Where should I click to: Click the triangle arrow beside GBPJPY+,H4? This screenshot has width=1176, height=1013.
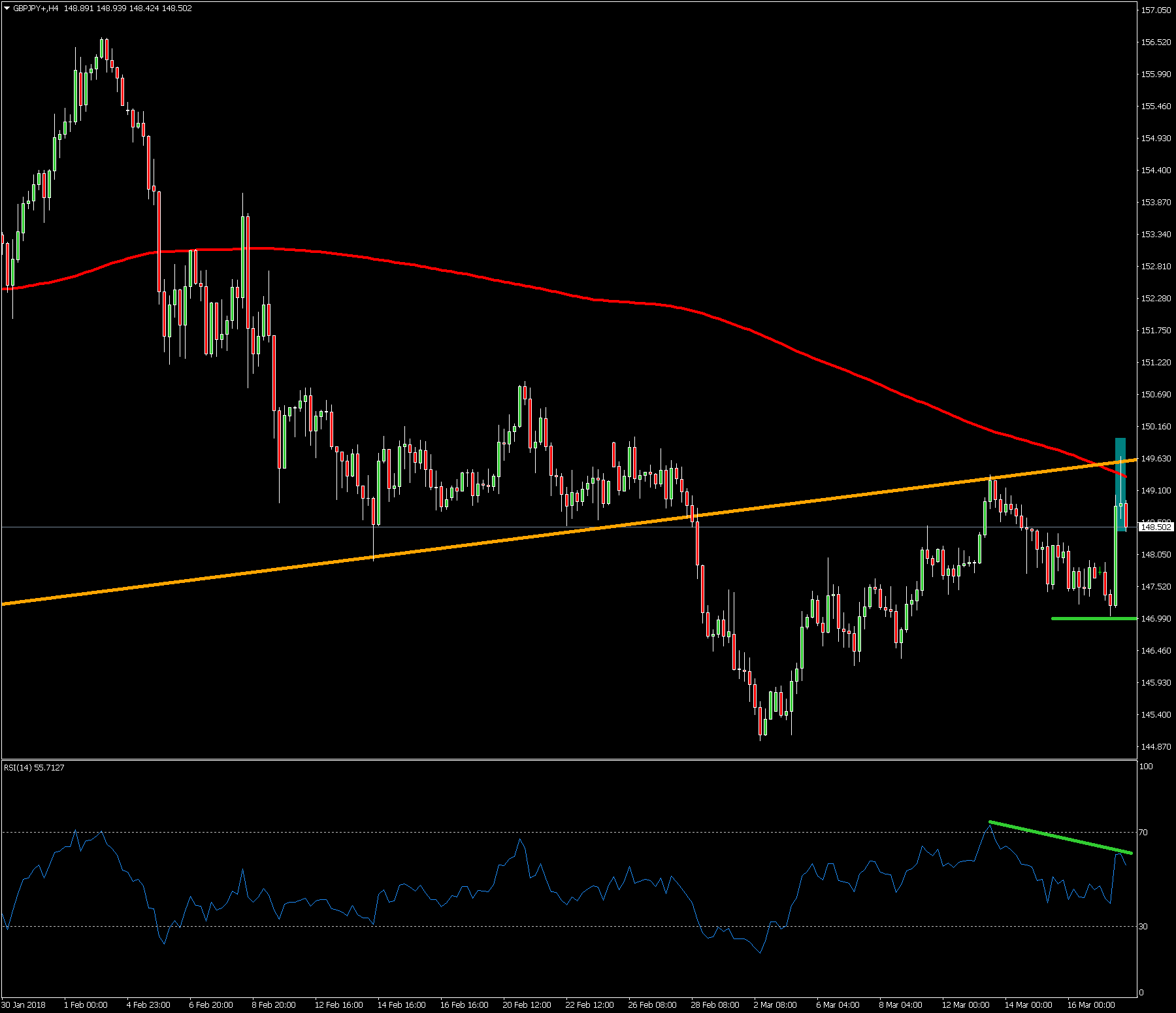tap(7, 8)
